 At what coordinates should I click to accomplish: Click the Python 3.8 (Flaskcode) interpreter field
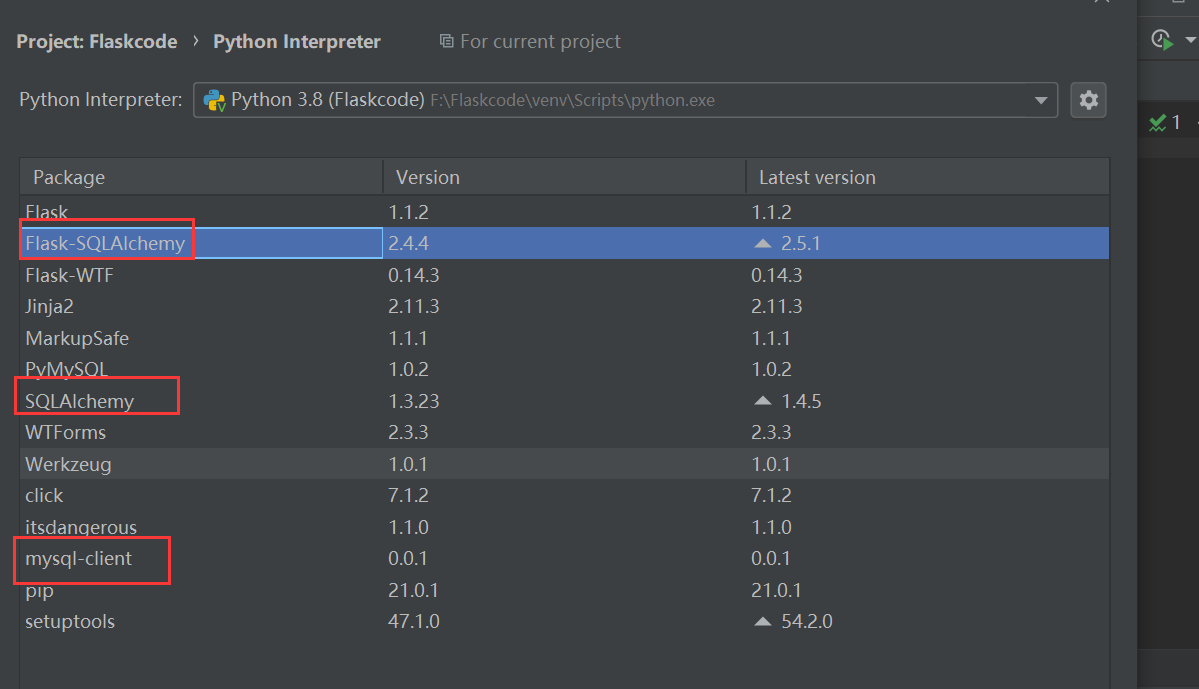[625, 100]
